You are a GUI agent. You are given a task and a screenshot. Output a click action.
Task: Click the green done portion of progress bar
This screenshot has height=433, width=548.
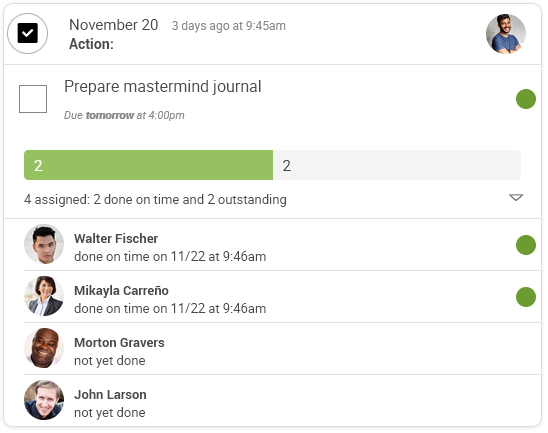[149, 165]
